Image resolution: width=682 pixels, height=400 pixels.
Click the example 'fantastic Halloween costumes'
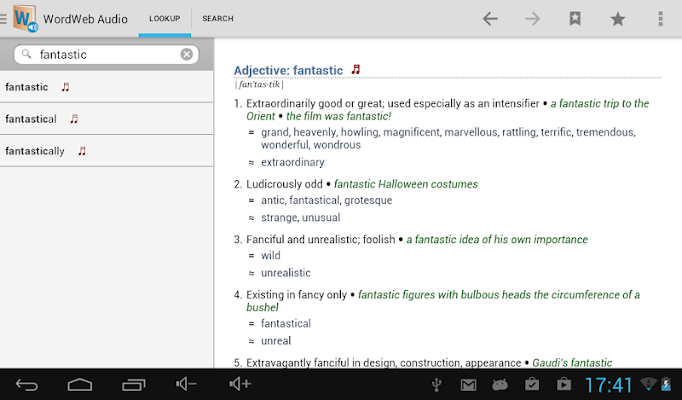(406, 184)
